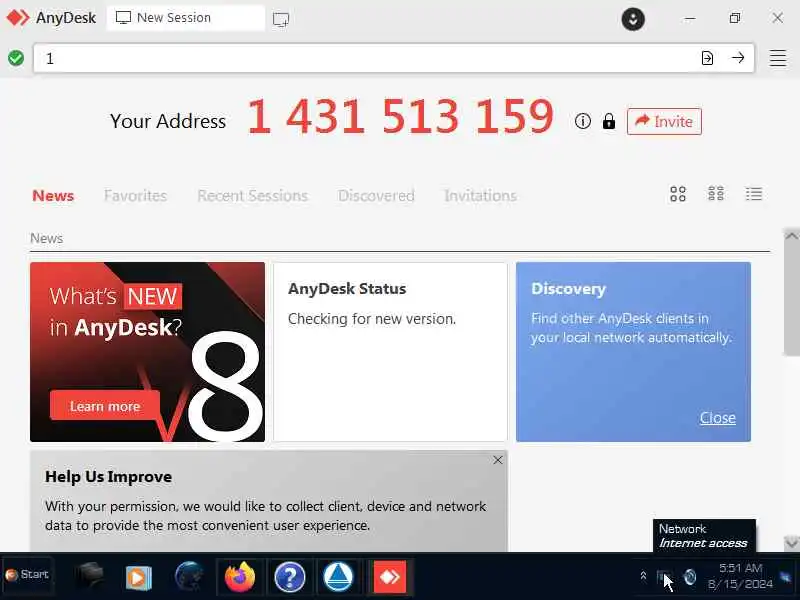The image size is (800, 600).
Task: Switch to the Discovered tab
Action: click(376, 196)
